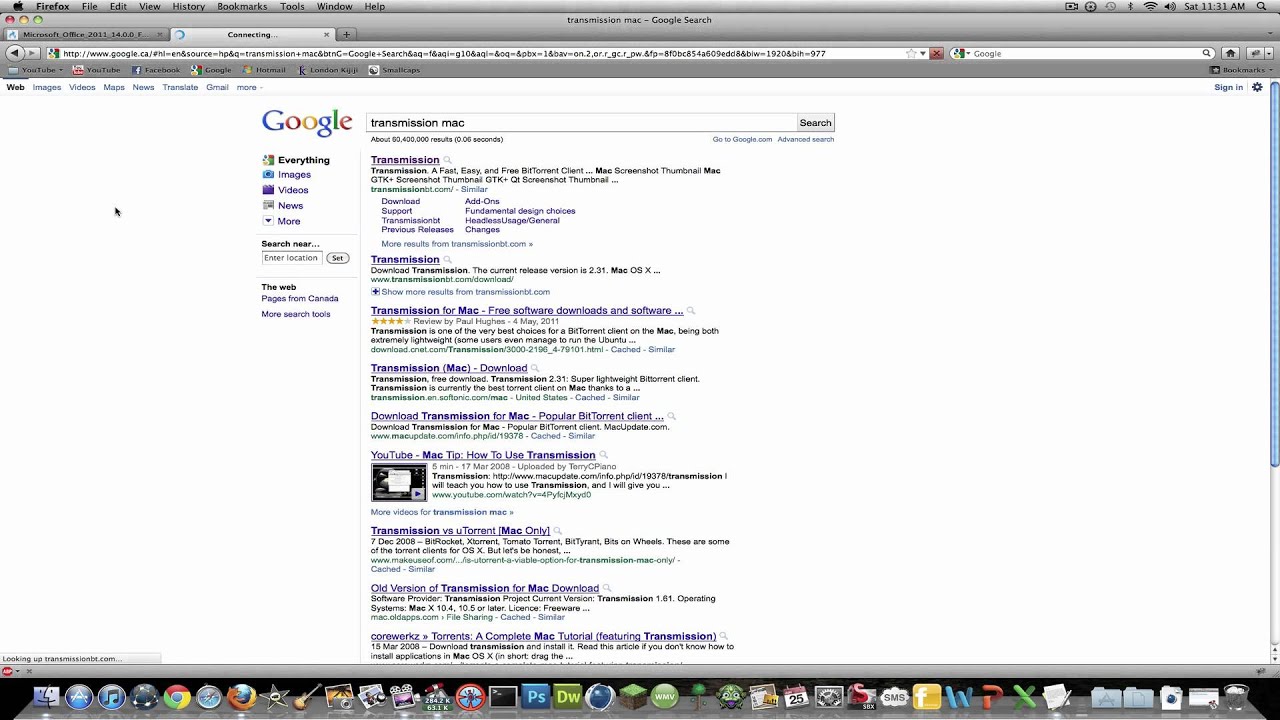The width and height of the screenshot is (1280, 720).
Task: Click the London Kijiji bookmark
Action: (326, 70)
